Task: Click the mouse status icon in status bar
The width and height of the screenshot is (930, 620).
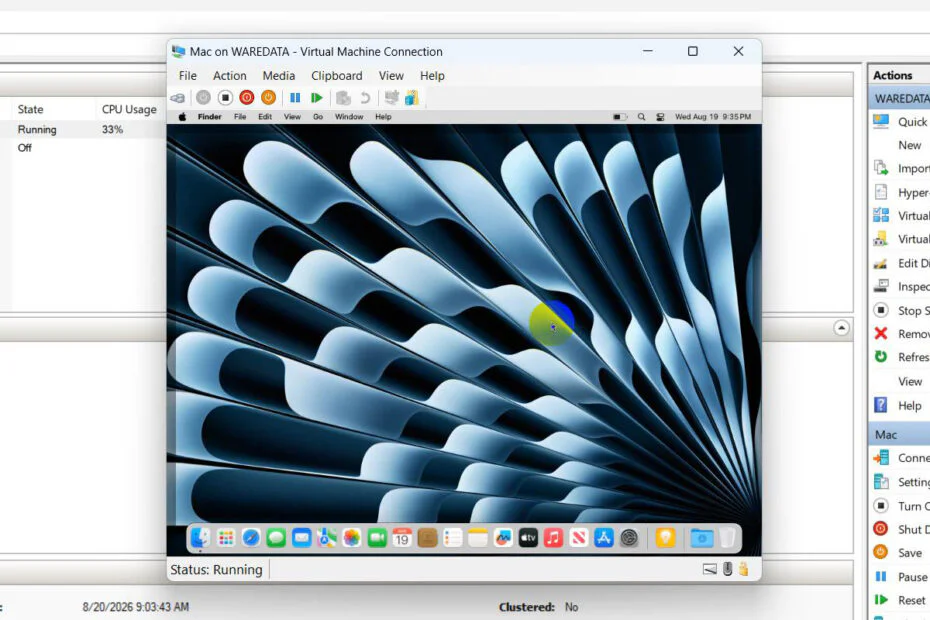Action: coord(728,570)
